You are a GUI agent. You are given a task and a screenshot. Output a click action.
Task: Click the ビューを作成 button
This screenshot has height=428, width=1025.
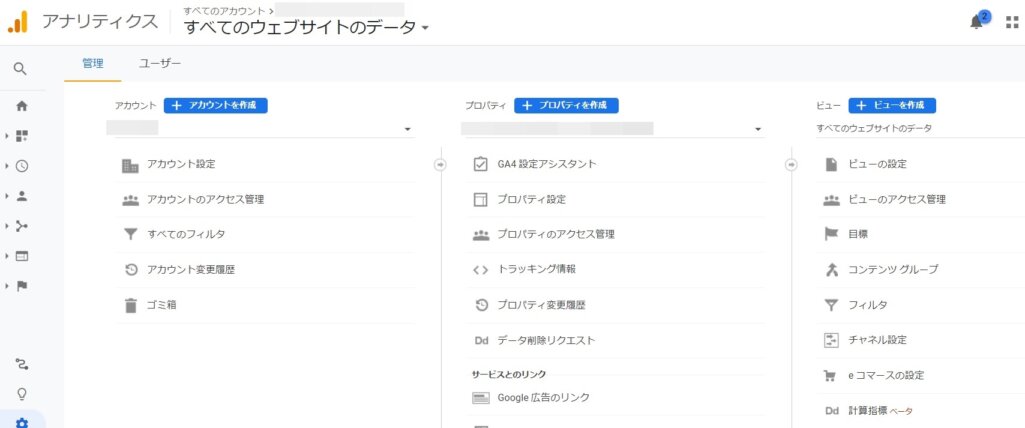(x=892, y=105)
